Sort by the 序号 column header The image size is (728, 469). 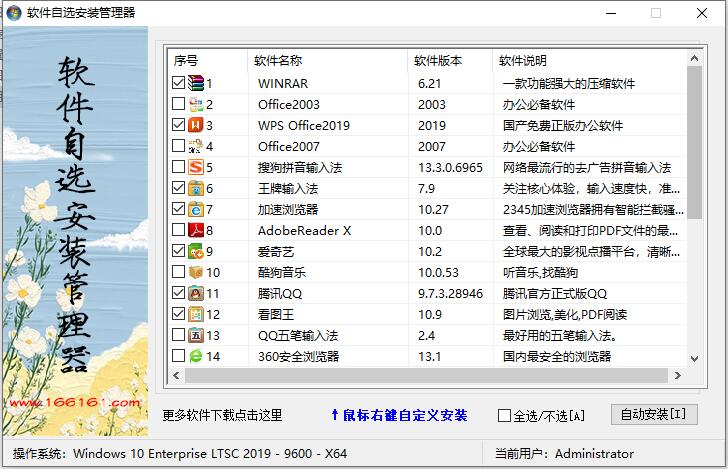point(207,60)
